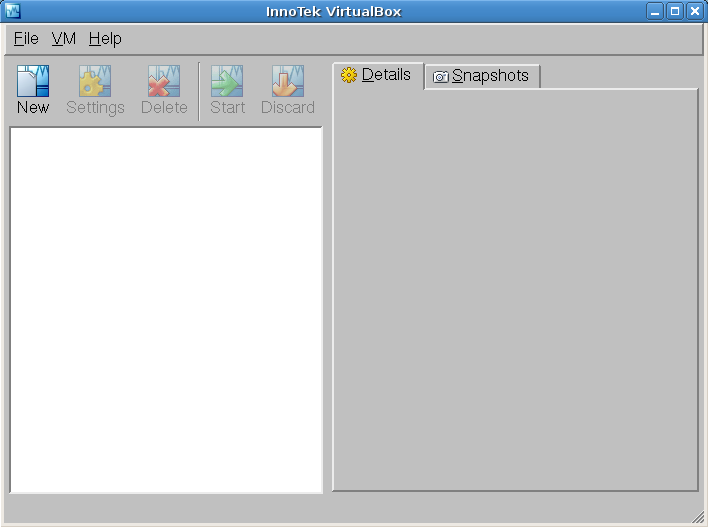Click the empty Details pane area

tap(515, 290)
